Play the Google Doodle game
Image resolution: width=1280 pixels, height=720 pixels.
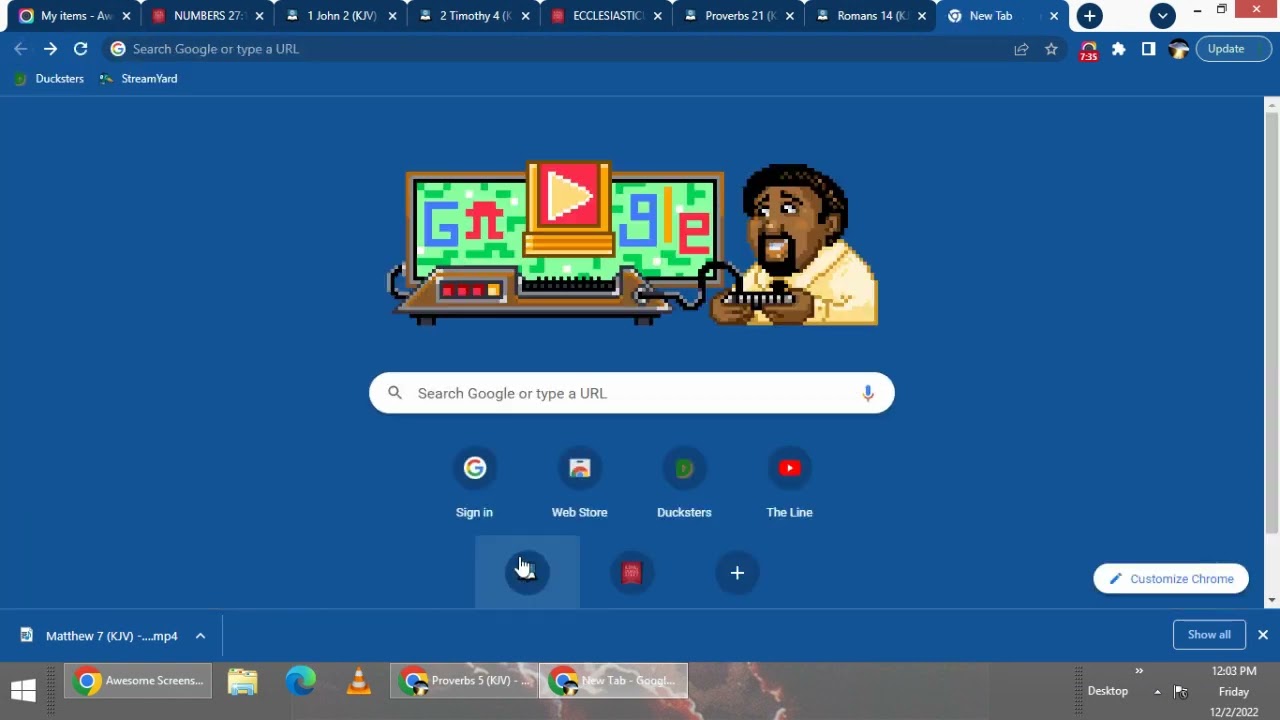click(x=568, y=197)
